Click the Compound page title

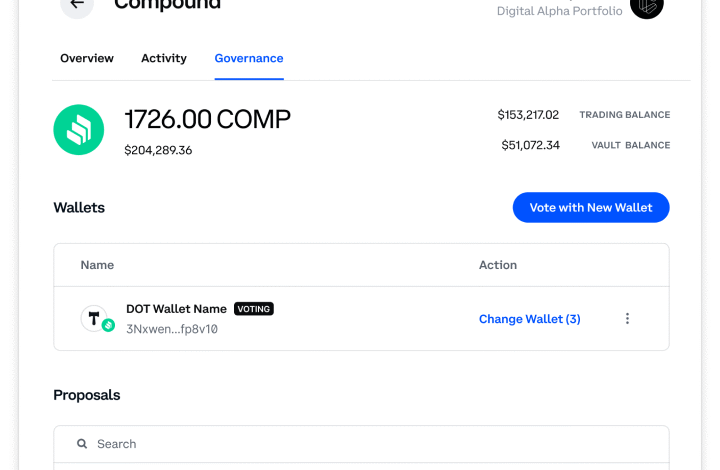click(168, 5)
